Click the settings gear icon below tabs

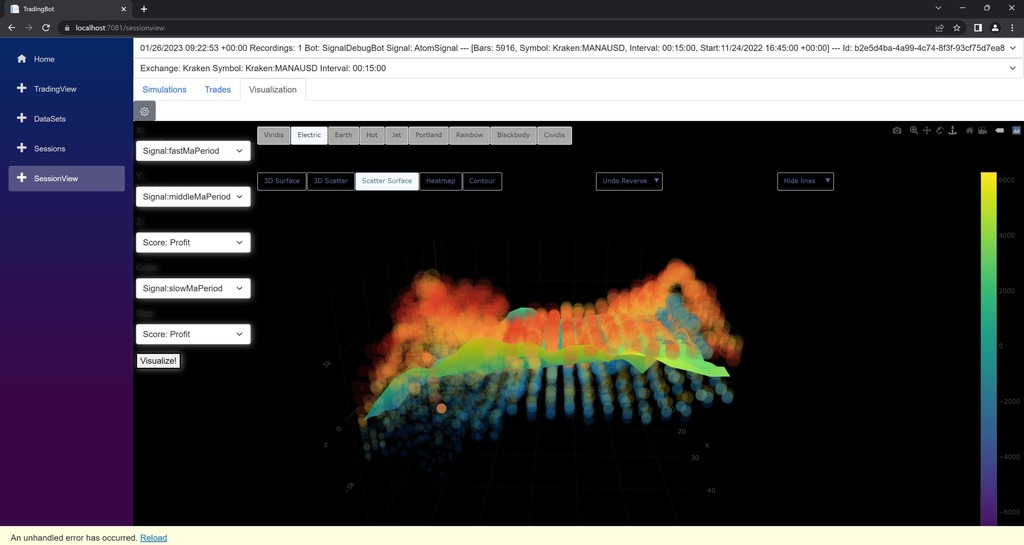(145, 112)
